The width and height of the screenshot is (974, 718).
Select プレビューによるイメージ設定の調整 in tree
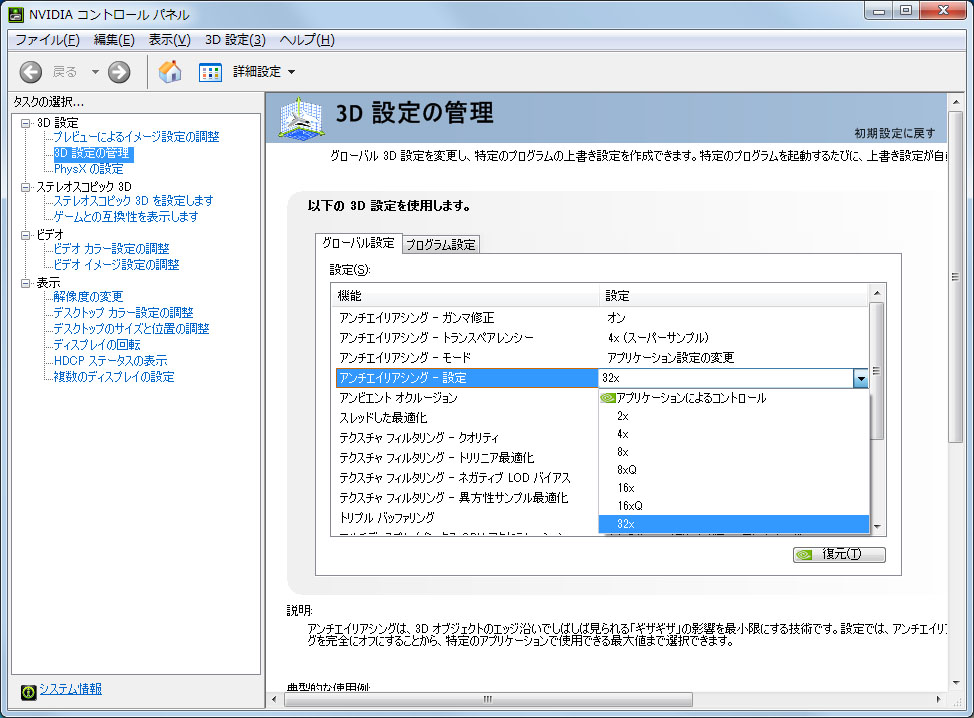(136, 137)
